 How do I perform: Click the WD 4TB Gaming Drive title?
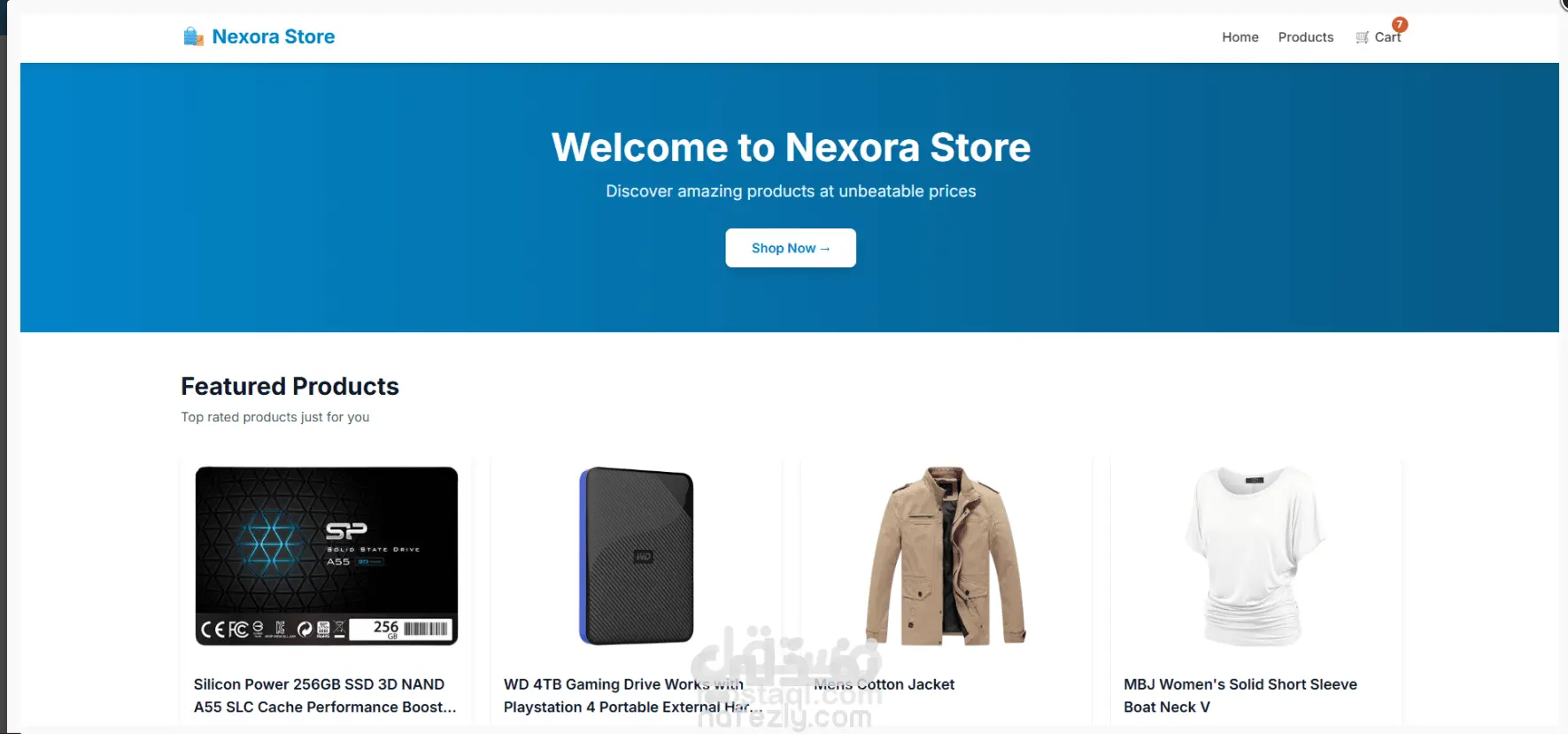point(633,696)
